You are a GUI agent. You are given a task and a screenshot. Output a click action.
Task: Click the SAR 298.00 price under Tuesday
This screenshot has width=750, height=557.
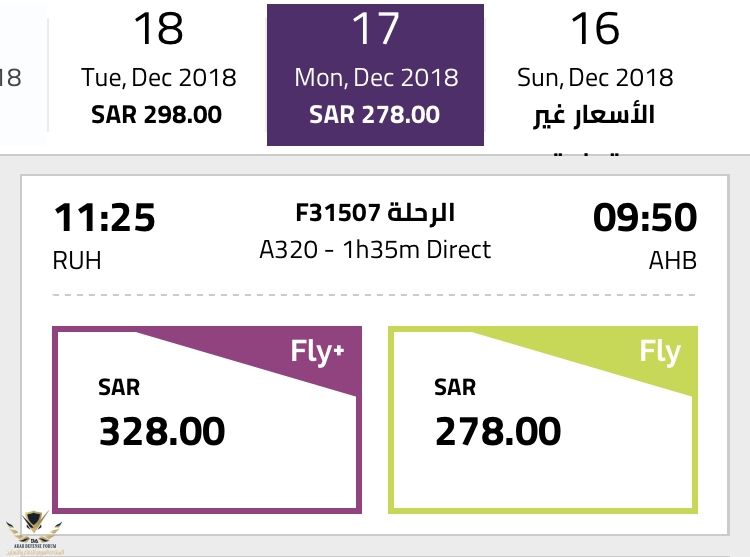pos(156,115)
